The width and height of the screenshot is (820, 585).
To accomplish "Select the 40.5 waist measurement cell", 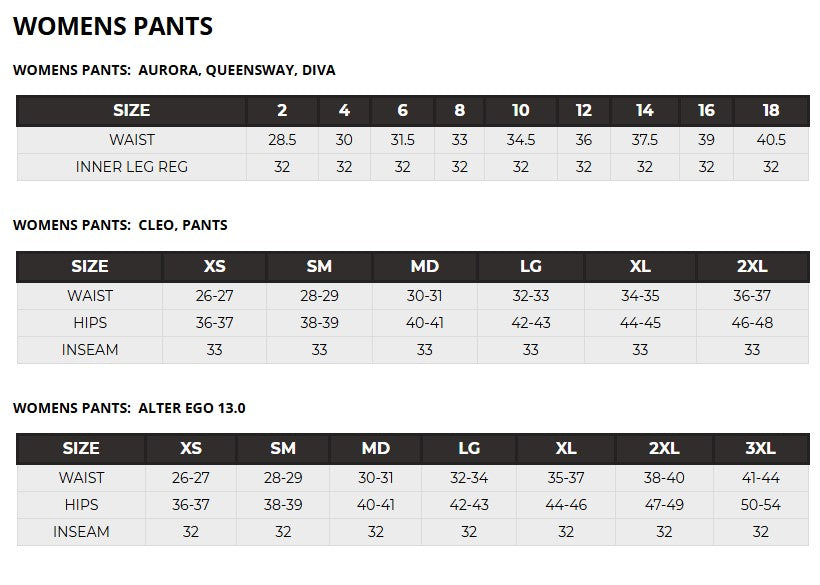I will pyautogui.click(x=770, y=140).
